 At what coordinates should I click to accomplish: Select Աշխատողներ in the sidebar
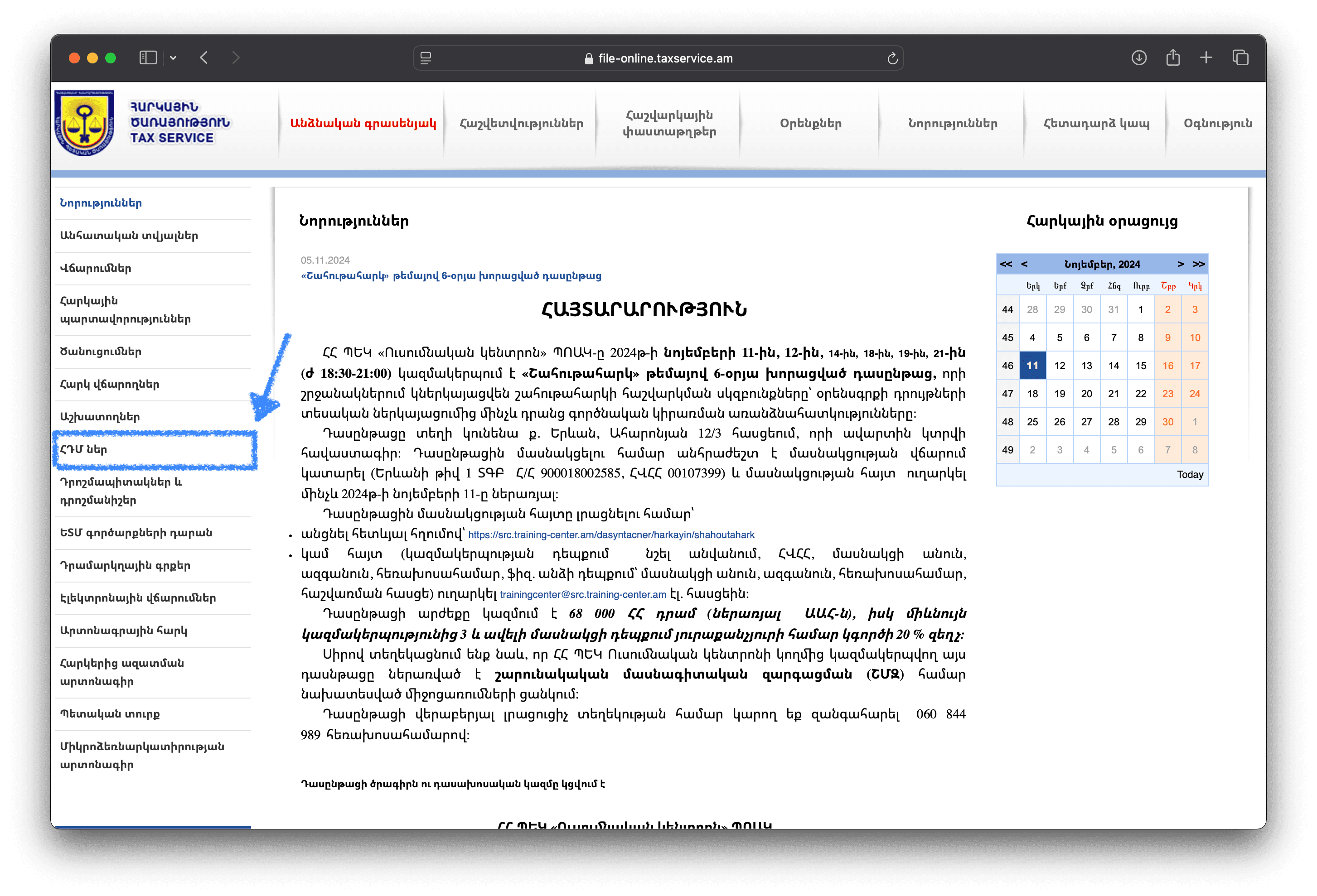click(x=153, y=417)
